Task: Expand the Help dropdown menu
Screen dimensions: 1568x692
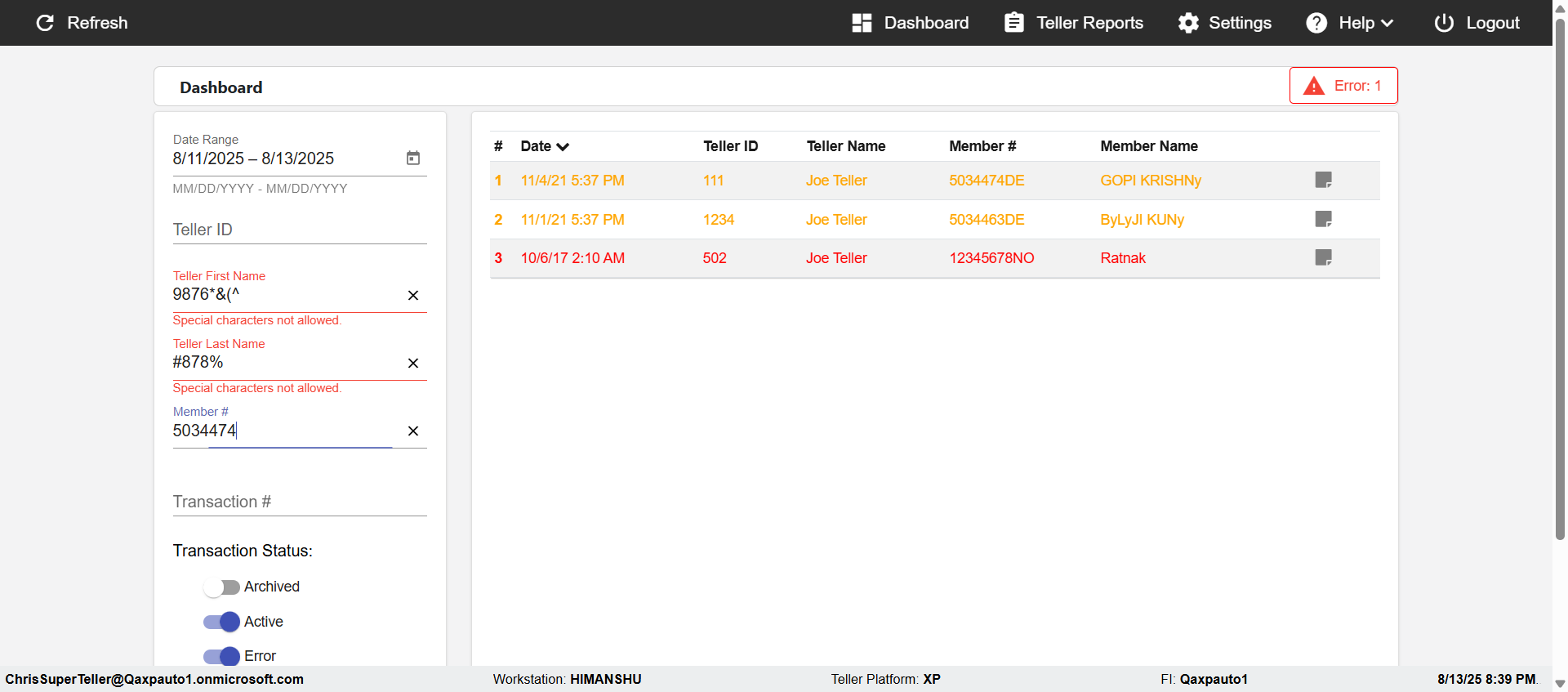Action: pos(1350,23)
